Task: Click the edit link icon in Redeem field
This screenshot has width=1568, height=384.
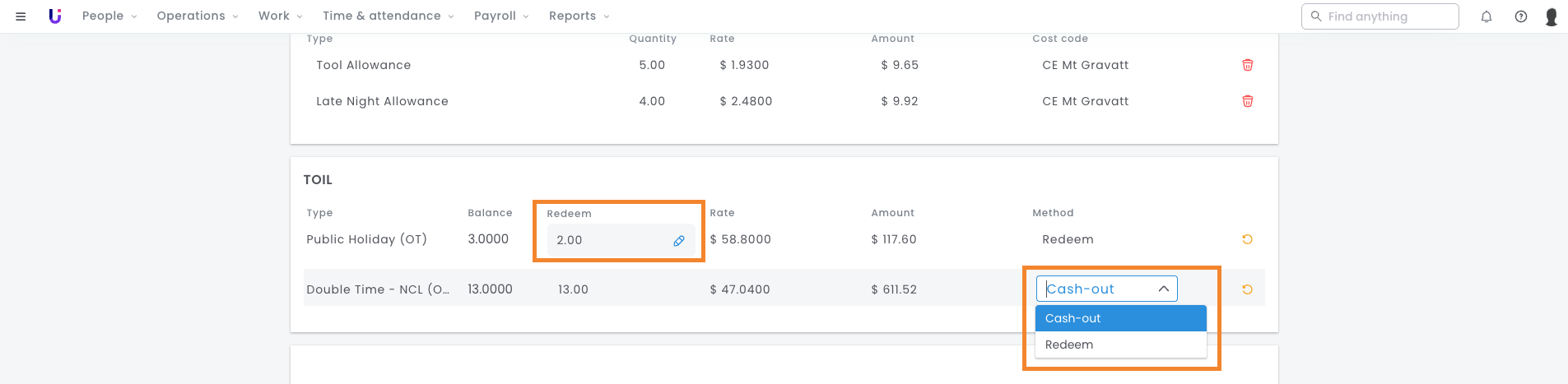Action: [x=679, y=241]
